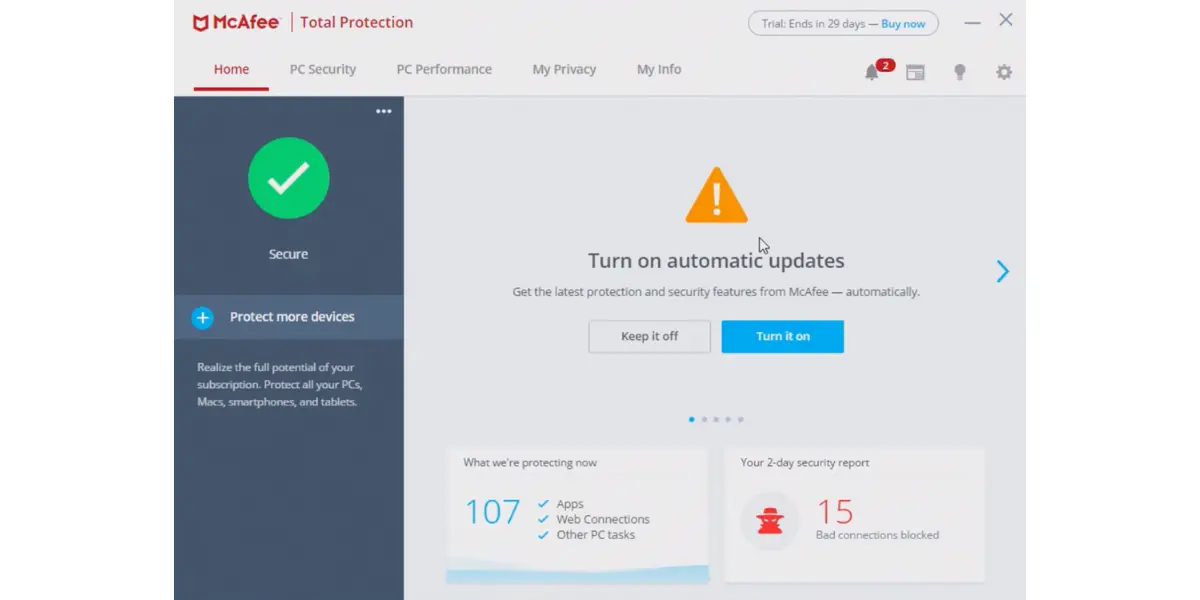Switch to the Home tab
Screen dimensions: 1200x600
231,69
